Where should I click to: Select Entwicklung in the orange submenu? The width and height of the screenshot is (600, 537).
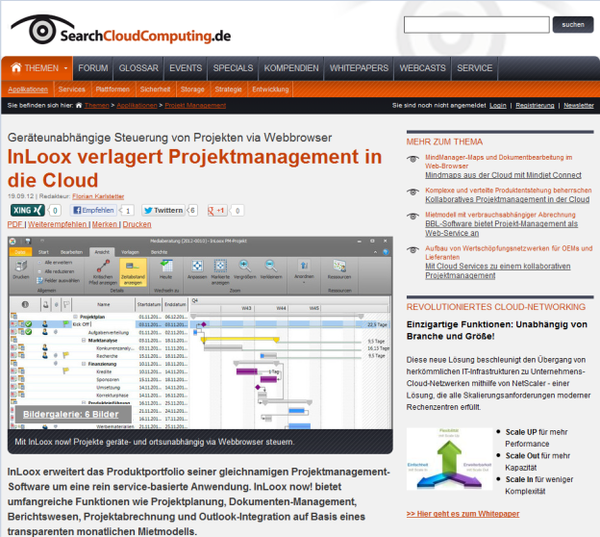(270, 89)
